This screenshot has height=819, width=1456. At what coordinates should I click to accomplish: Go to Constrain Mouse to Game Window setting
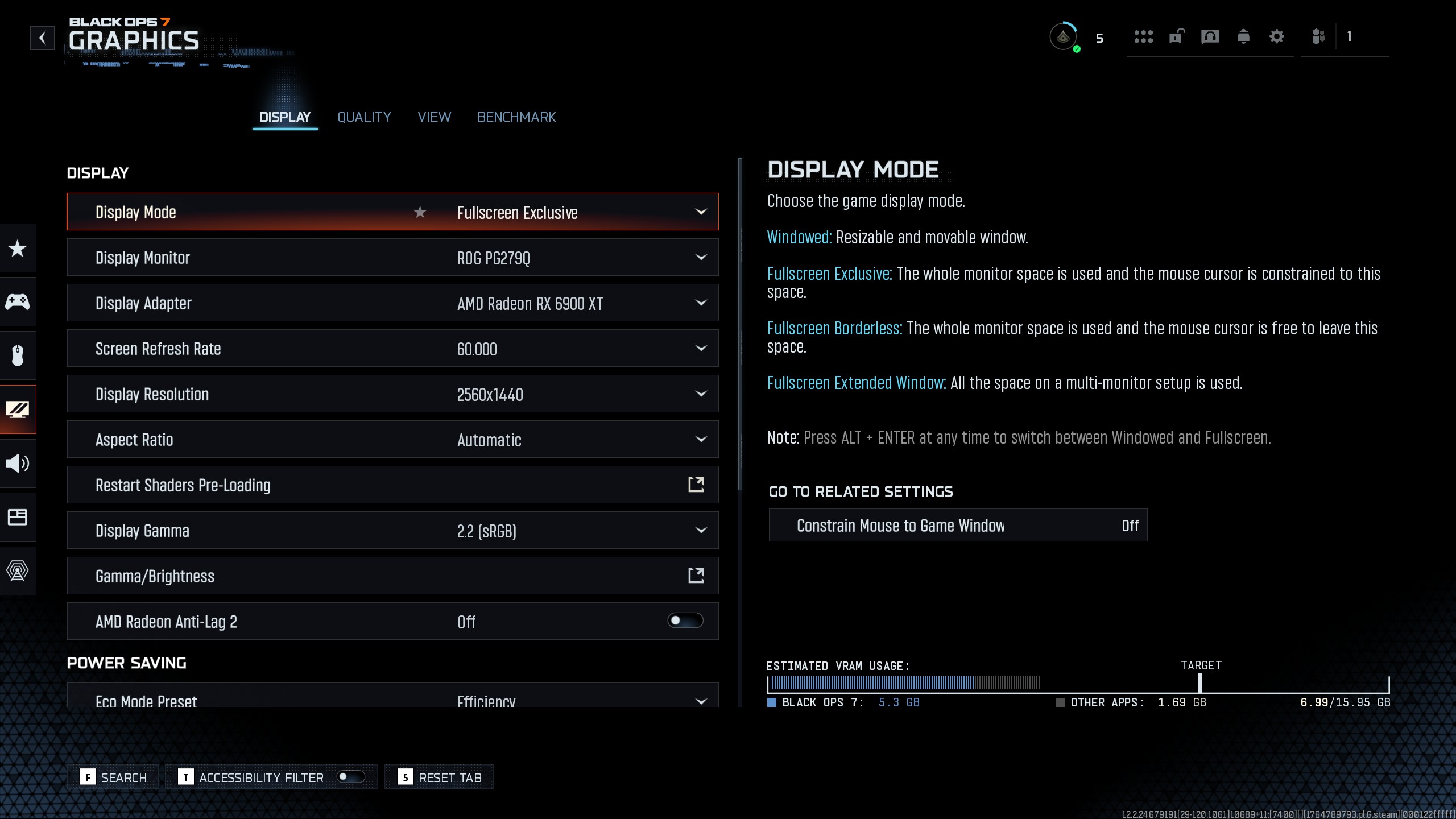click(x=958, y=526)
